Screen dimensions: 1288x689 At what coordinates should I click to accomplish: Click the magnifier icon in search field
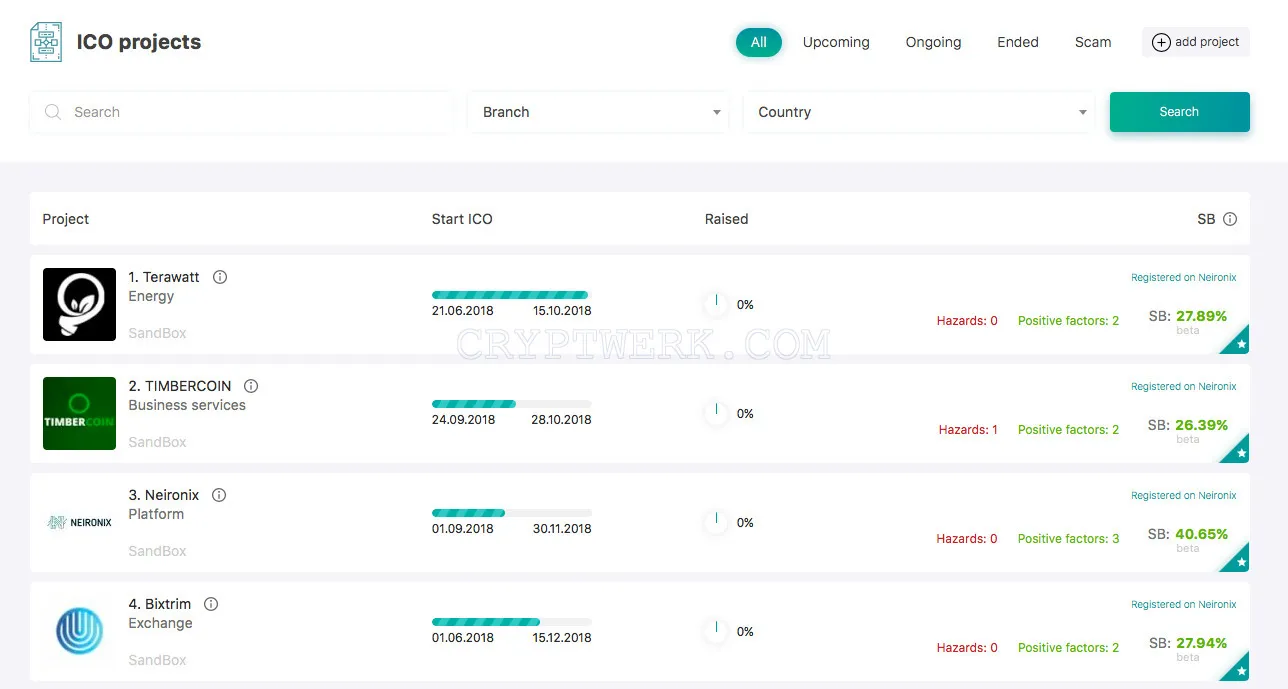click(53, 112)
